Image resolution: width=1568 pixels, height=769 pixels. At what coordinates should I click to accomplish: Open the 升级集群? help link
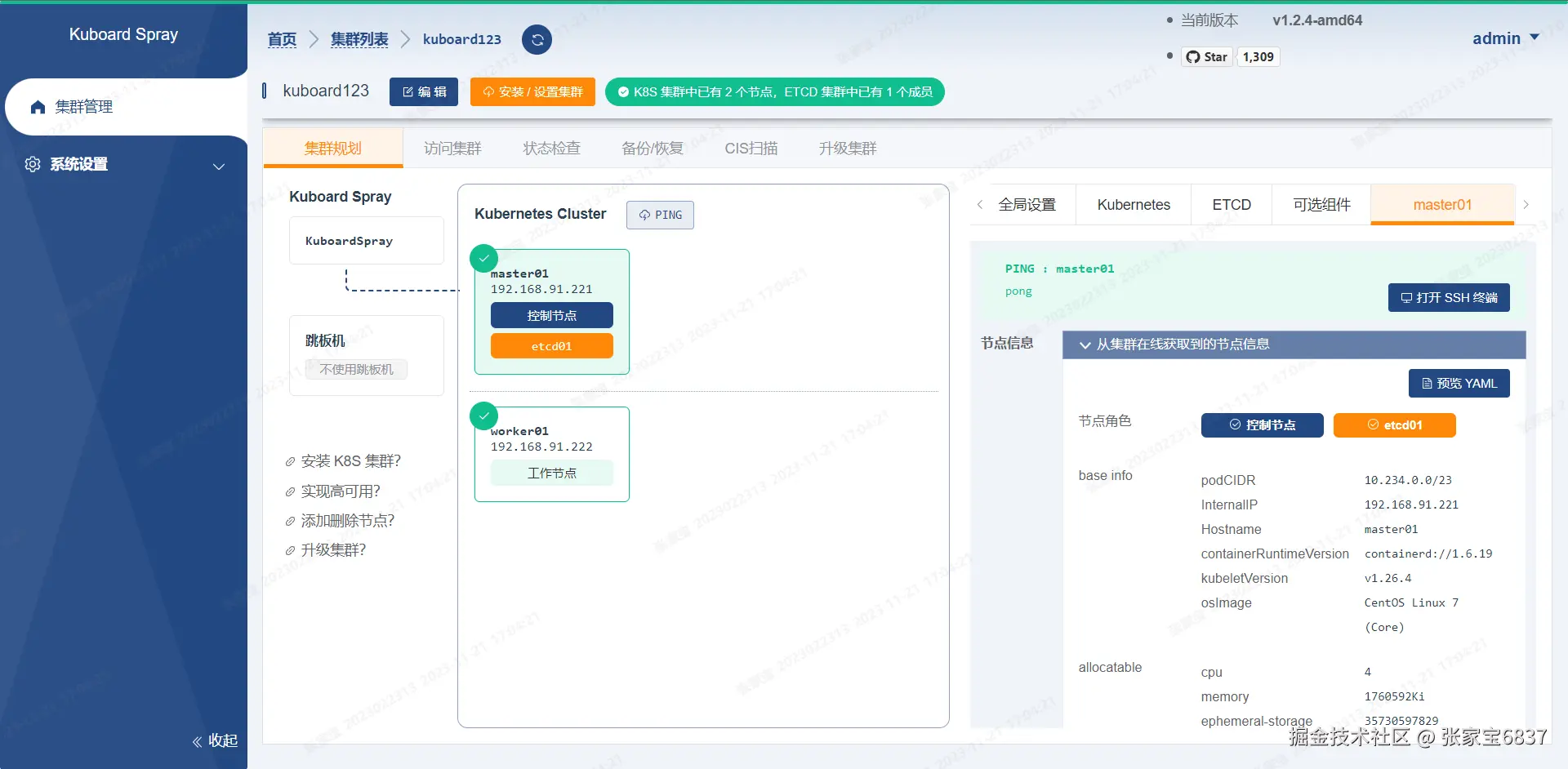[333, 550]
